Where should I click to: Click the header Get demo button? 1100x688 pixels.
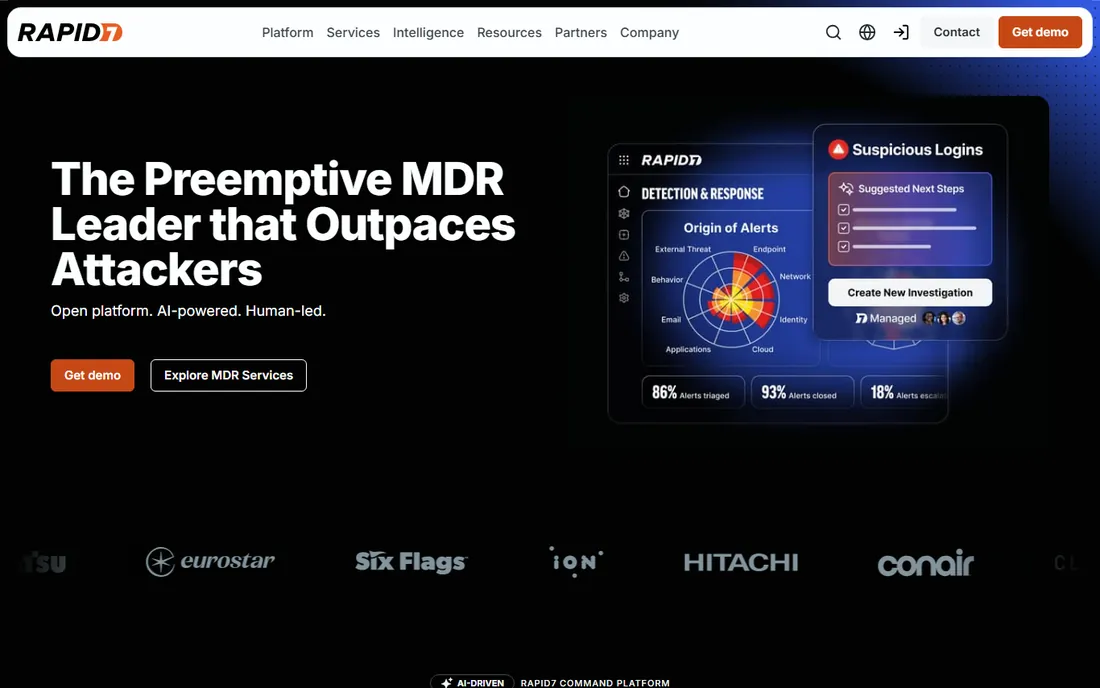pyautogui.click(x=1040, y=32)
